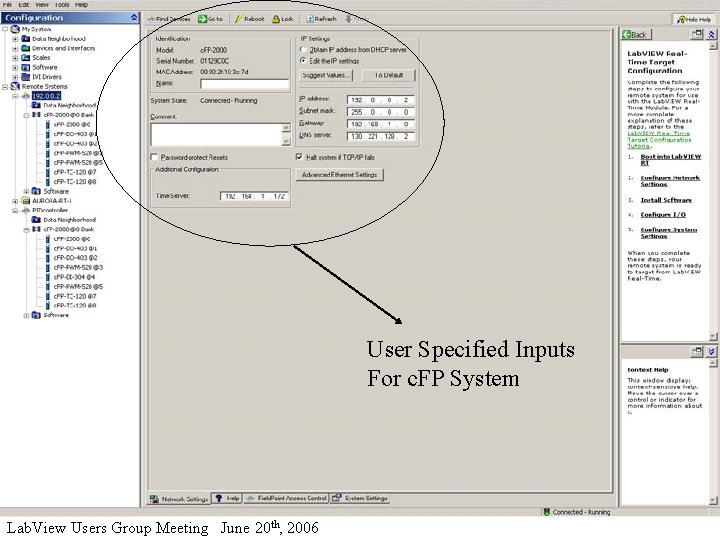720x540 pixels.
Task: Select cFP-DI-304 @4 module
Action: click(x=74, y=277)
